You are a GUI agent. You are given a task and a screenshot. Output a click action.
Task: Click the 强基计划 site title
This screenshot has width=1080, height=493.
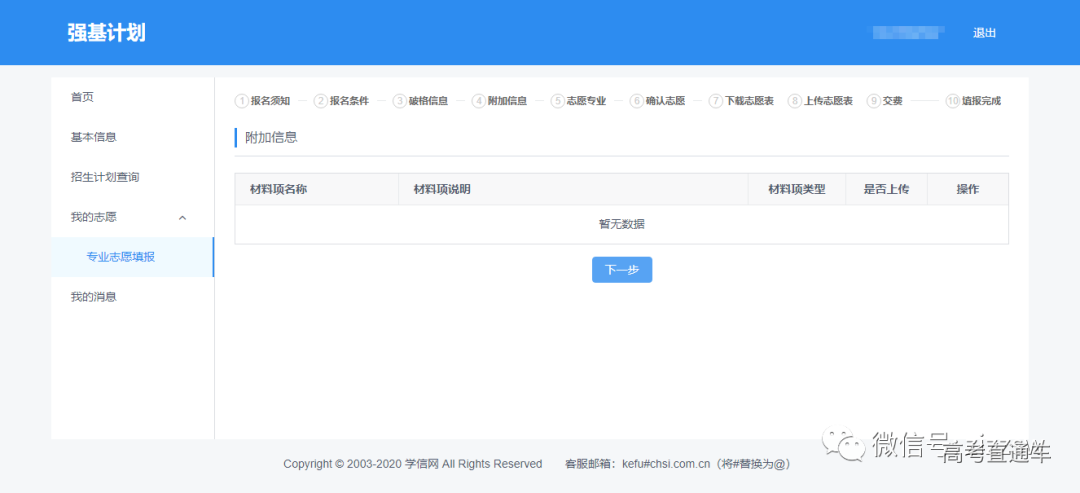point(106,33)
